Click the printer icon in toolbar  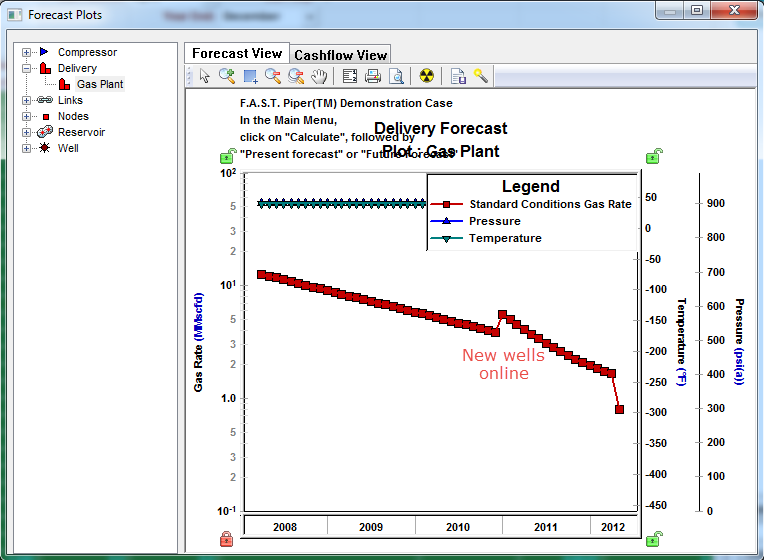(373, 75)
